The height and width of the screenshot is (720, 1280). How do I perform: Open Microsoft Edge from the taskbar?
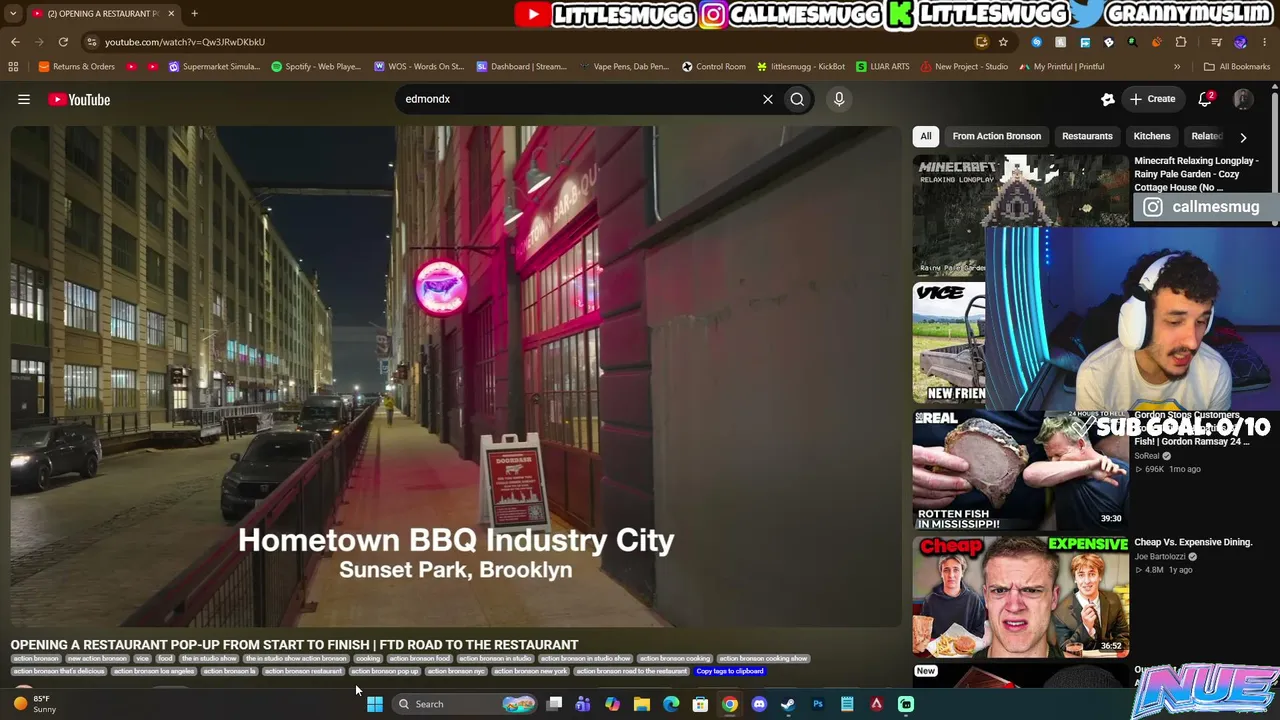pos(671,704)
